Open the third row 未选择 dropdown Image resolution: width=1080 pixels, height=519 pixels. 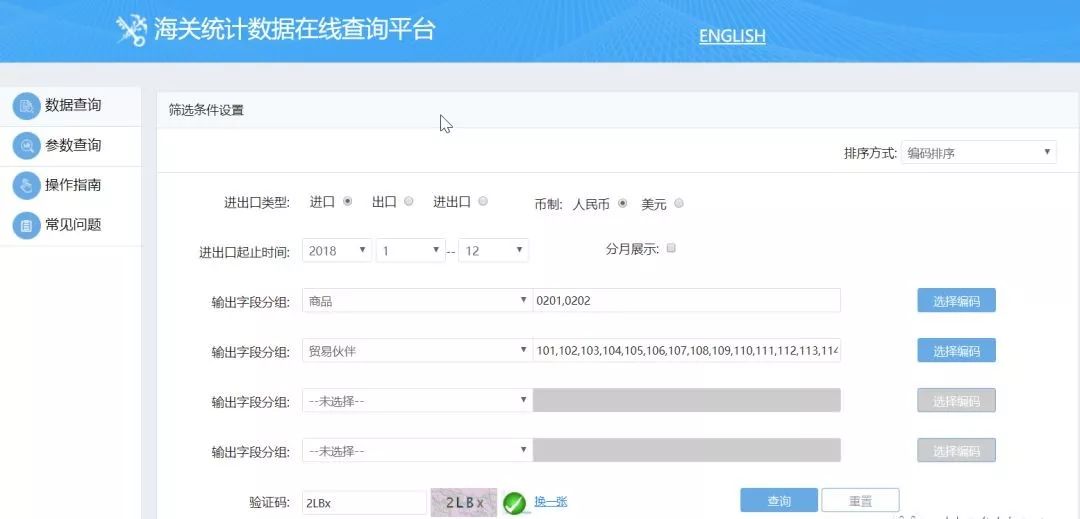pos(417,401)
